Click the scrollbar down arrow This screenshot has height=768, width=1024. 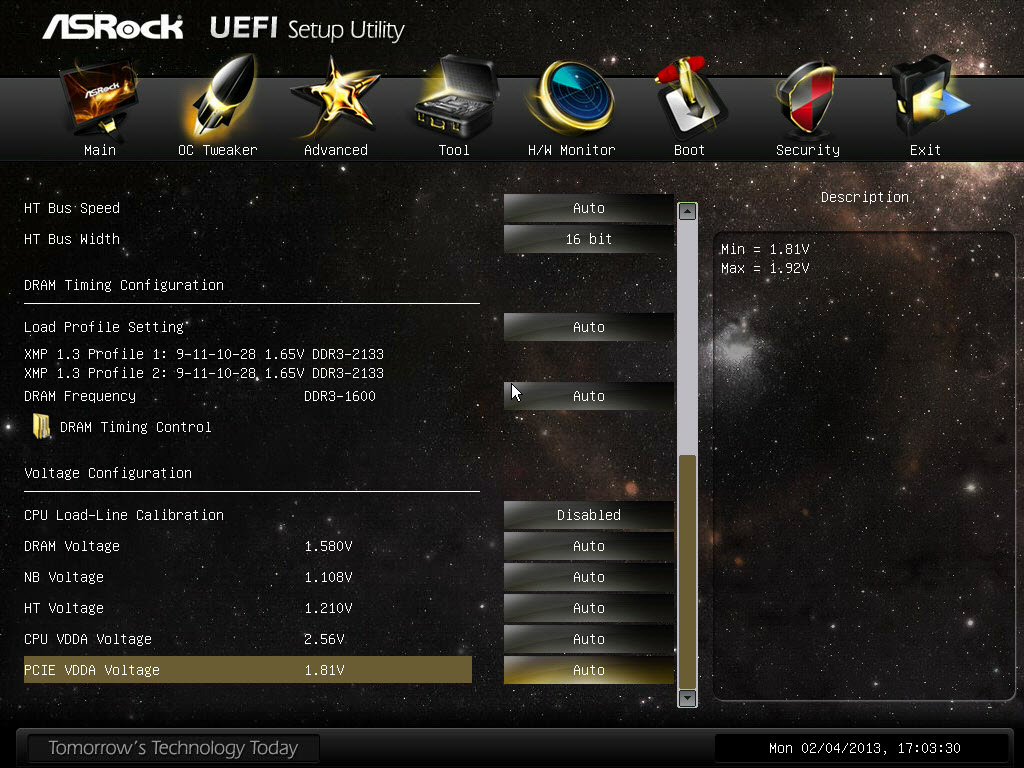pos(687,697)
